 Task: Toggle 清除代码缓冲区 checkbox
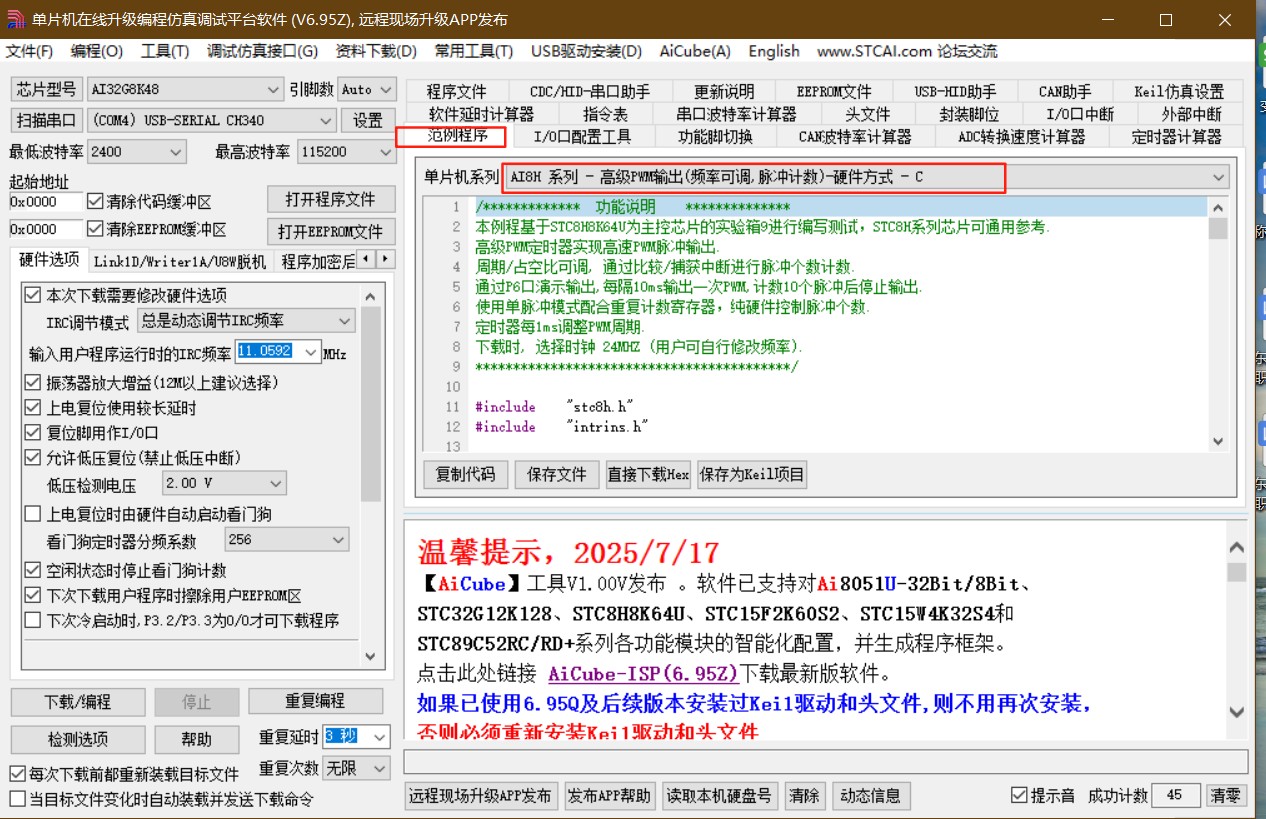[96, 201]
